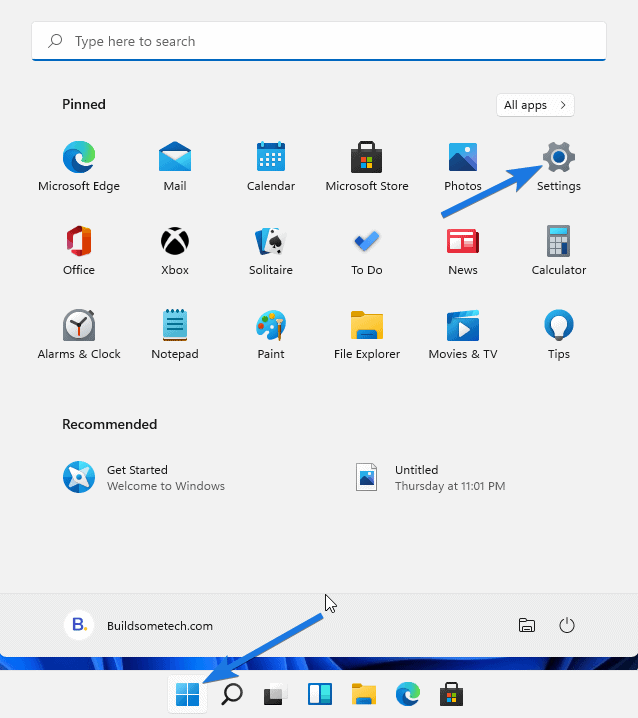Open Microsoft Store from the taskbar

pyautogui.click(x=452, y=694)
